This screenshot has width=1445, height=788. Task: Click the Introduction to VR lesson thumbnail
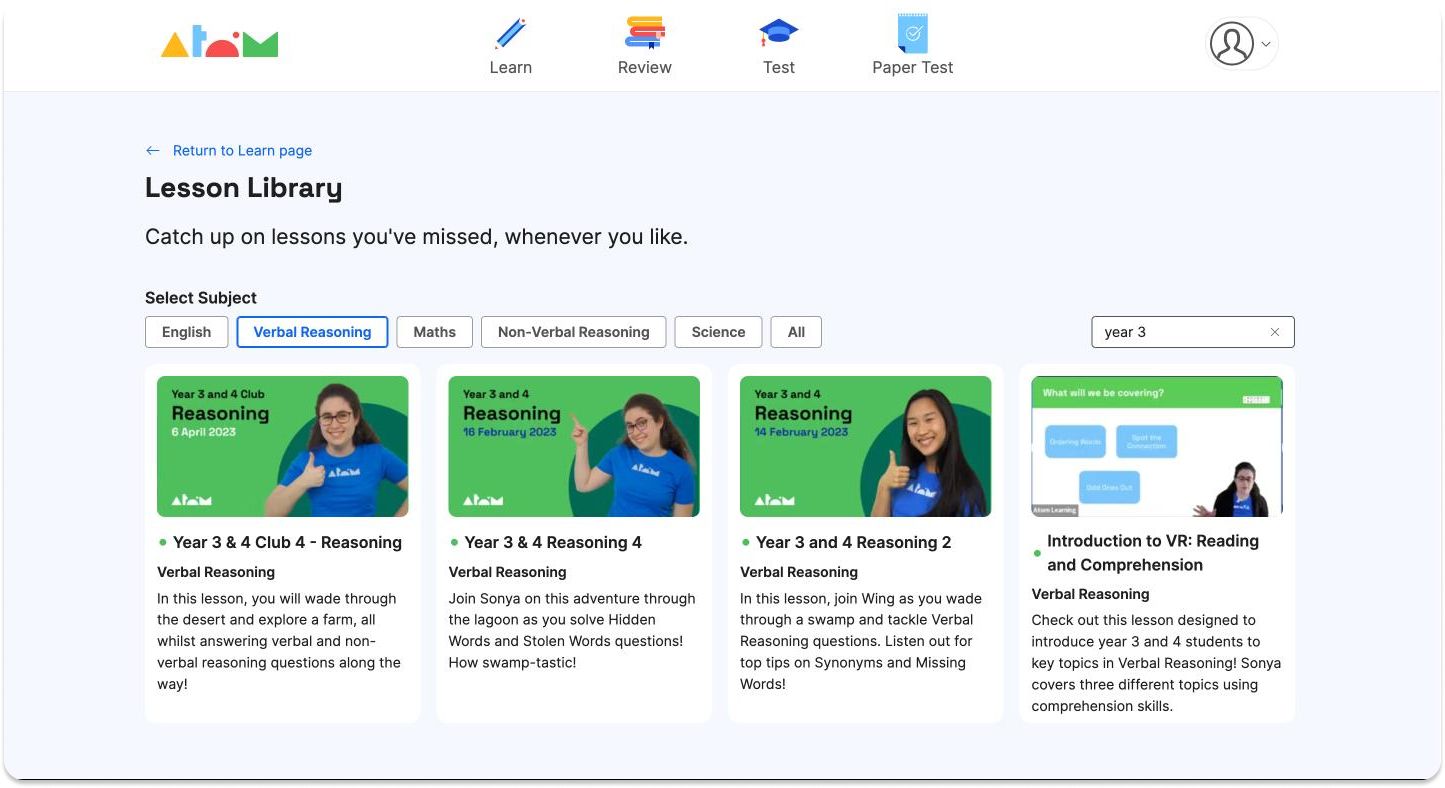point(1156,444)
